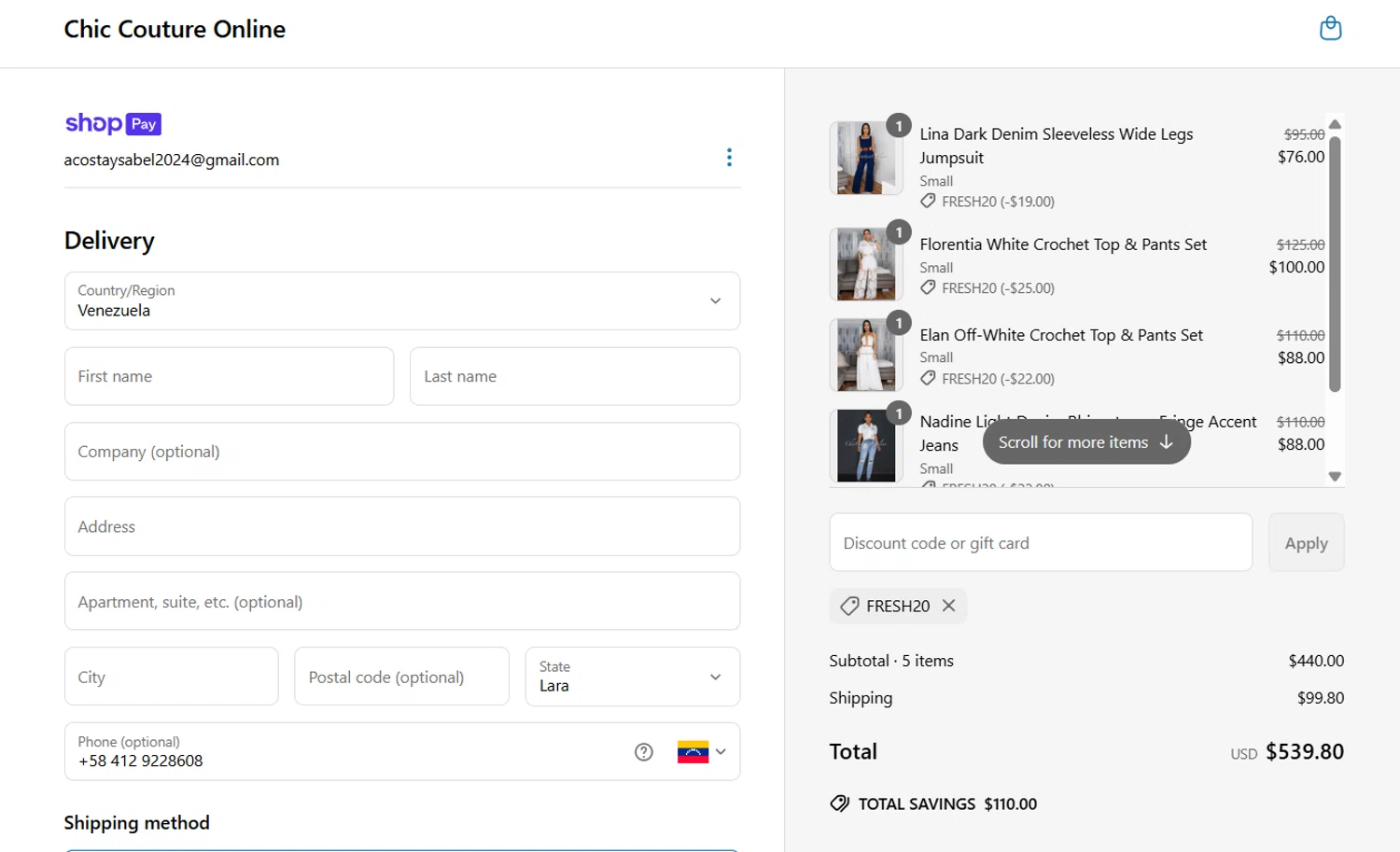Click the Delivery heading
The height and width of the screenshot is (852, 1400).
point(109,241)
